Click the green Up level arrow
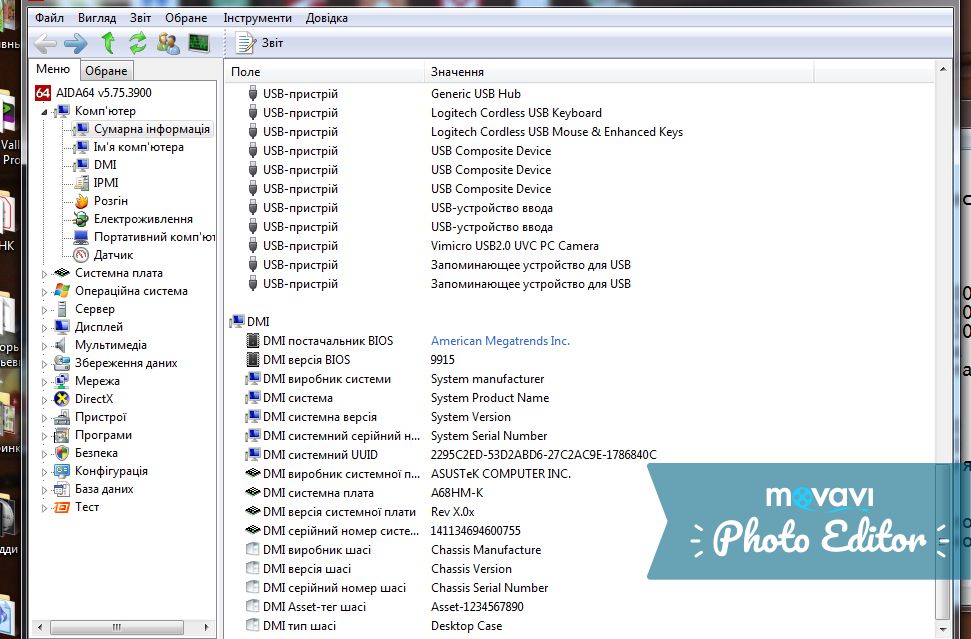This screenshot has height=639, width=971. tap(108, 43)
